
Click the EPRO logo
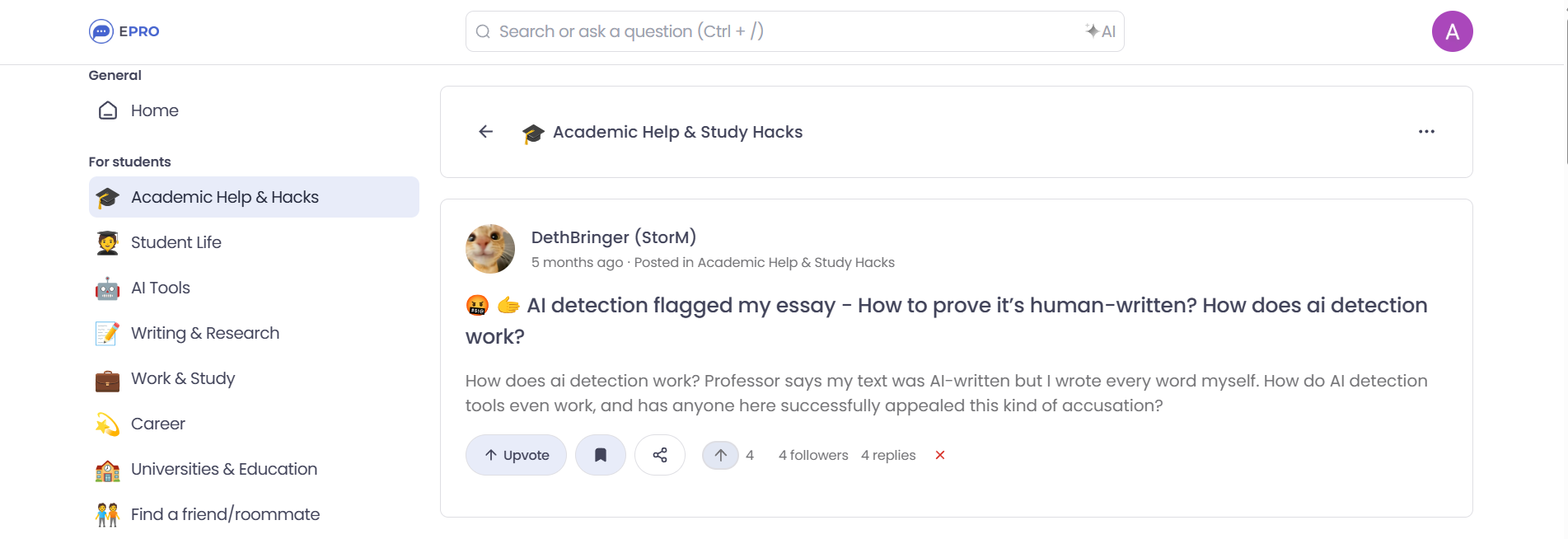point(124,31)
